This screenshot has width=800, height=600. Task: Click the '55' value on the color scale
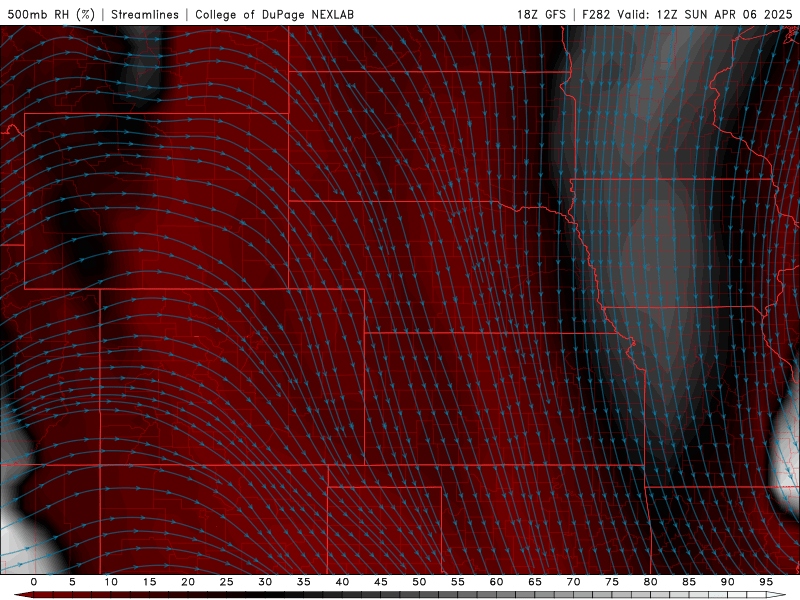pyautogui.click(x=458, y=582)
